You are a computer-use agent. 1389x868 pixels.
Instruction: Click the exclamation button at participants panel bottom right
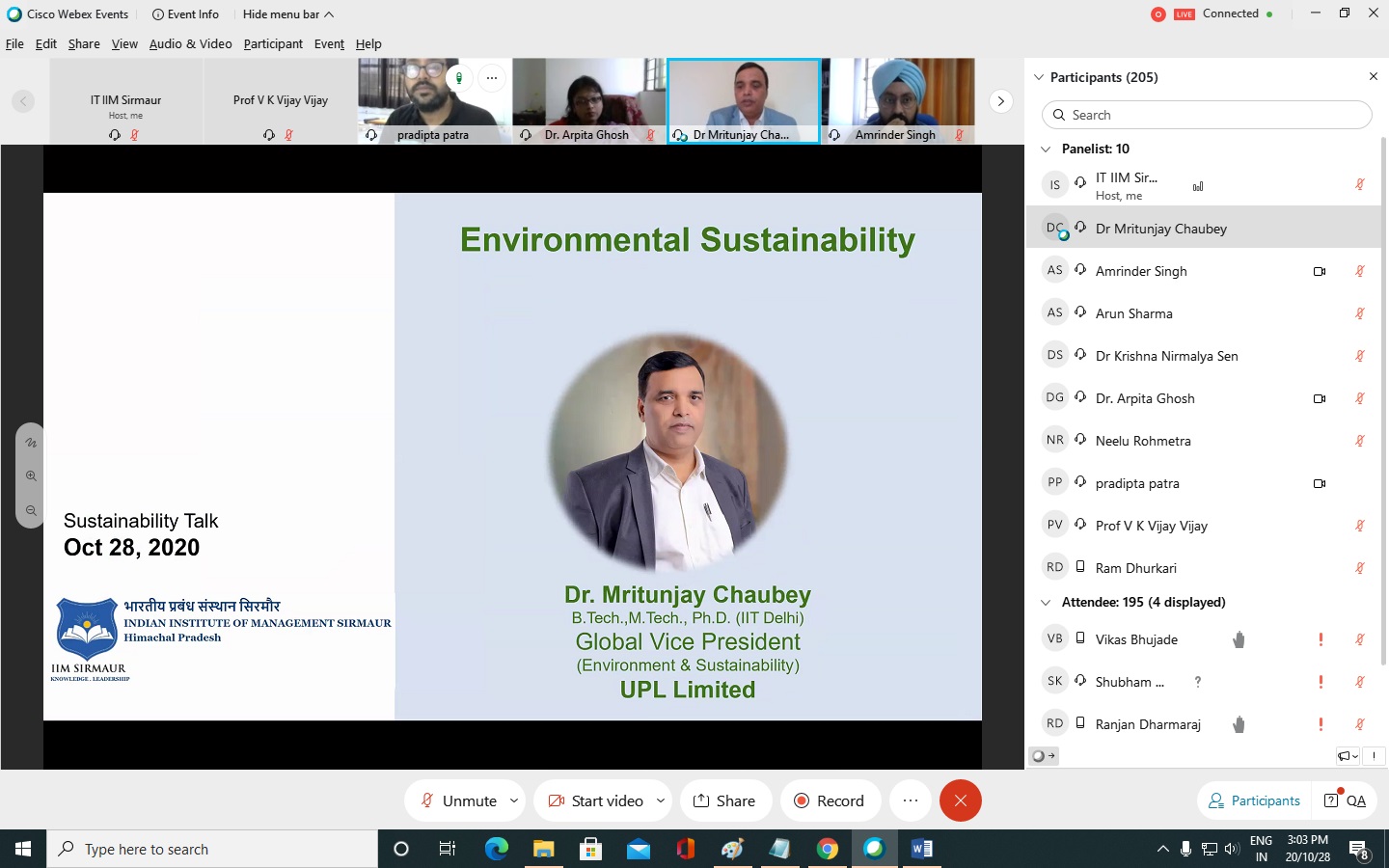point(1374,756)
